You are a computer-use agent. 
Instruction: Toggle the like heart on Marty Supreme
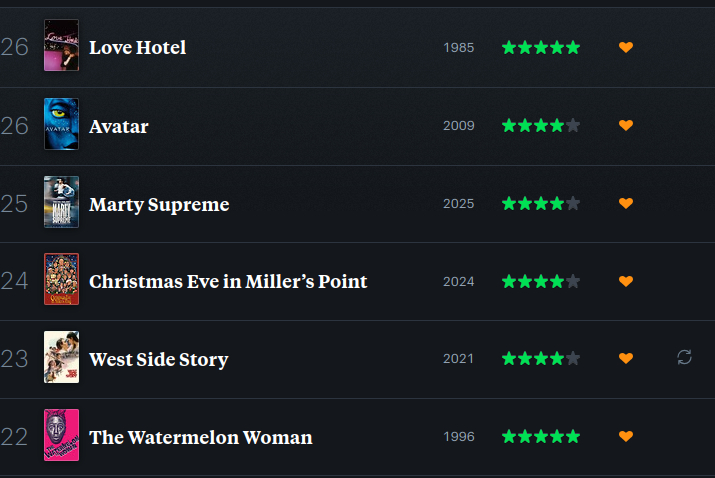tap(626, 203)
